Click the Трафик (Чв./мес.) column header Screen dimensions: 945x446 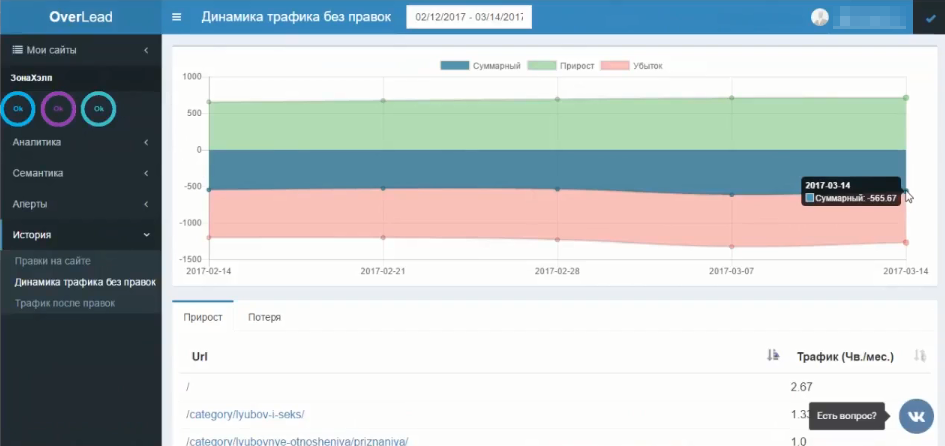point(845,357)
